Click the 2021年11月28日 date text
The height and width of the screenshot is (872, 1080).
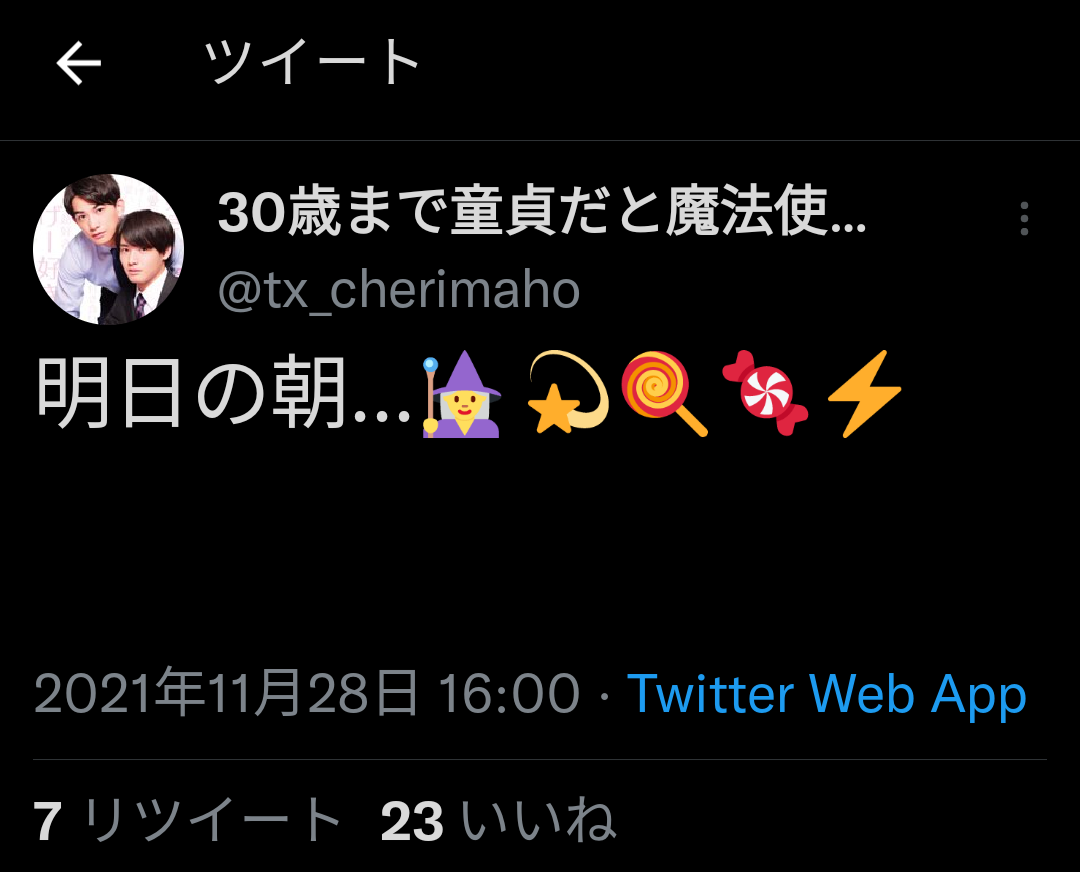226,693
